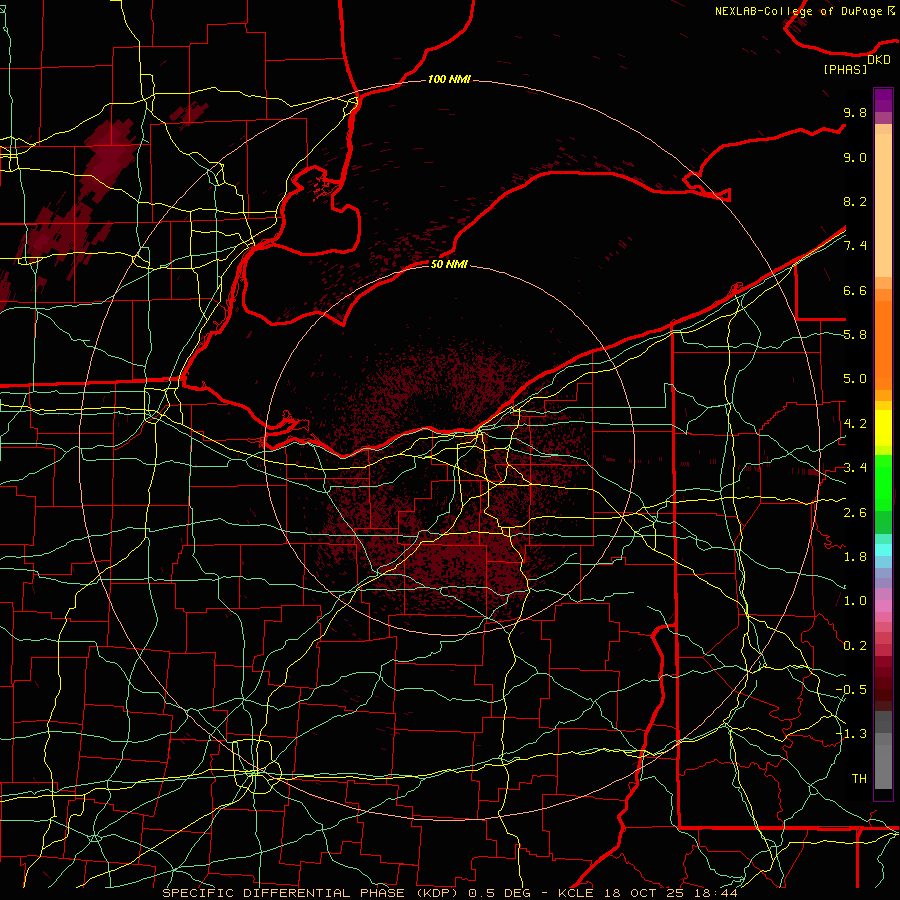Click the purple top segment of color bar
This screenshot has height=900, width=900.
click(883, 100)
